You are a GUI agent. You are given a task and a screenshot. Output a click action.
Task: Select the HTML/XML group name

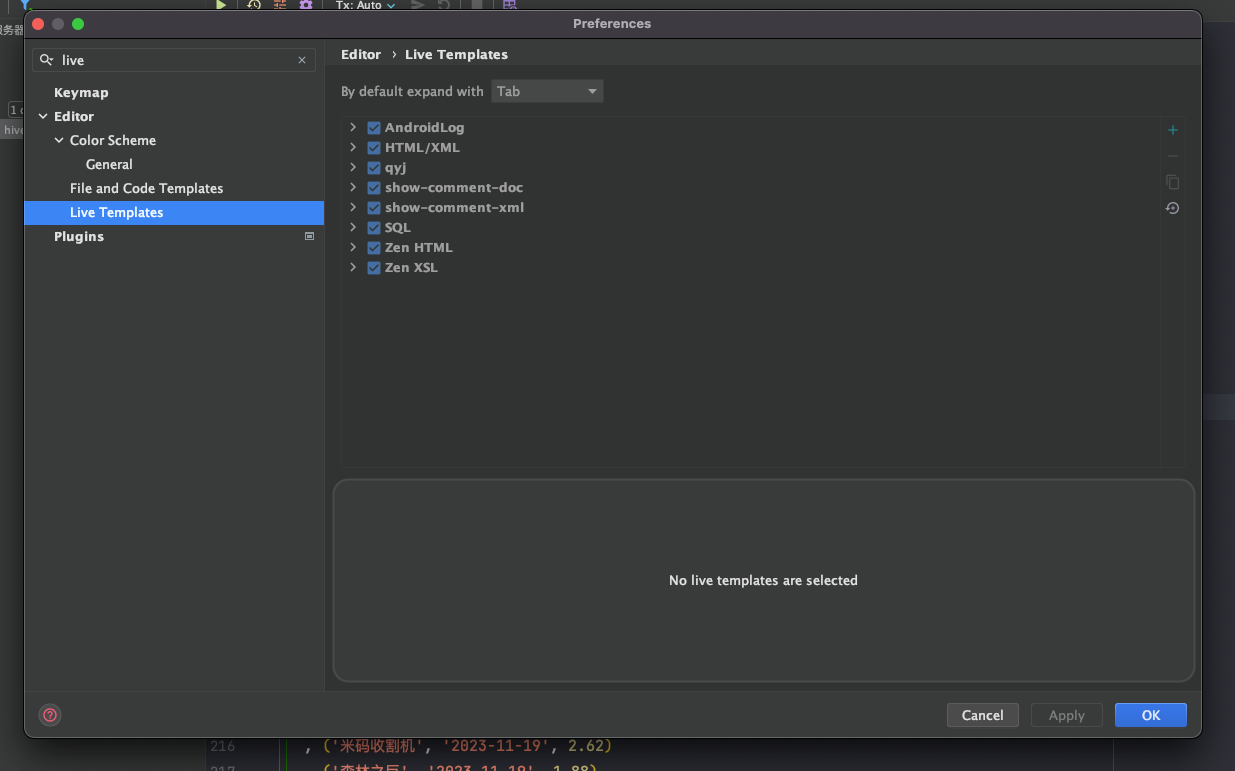pos(422,148)
